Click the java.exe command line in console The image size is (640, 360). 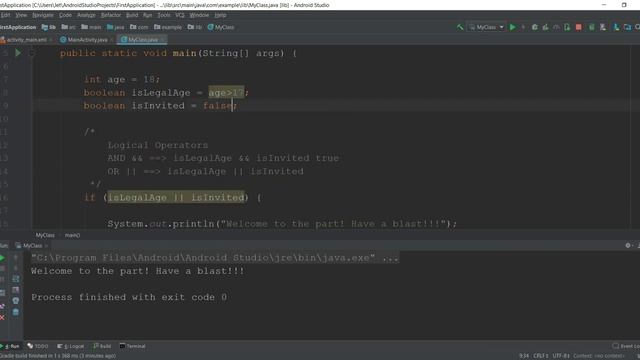point(215,258)
